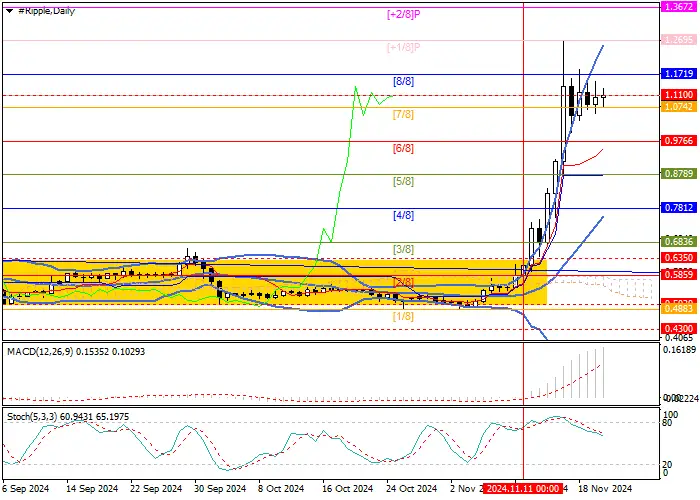Click the 0.6836 price tag

[679, 242]
